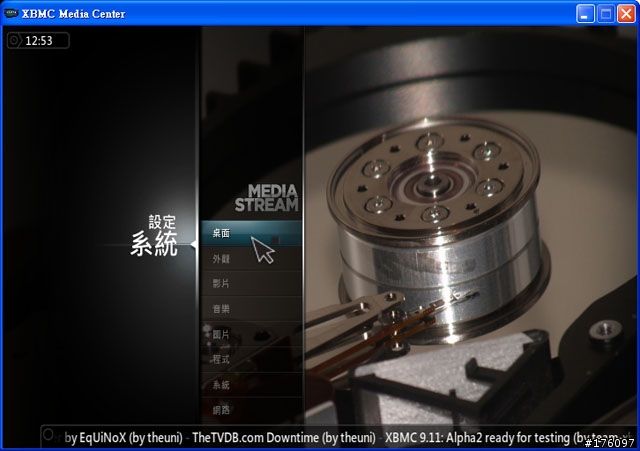Open the 音樂 settings entry
Image resolution: width=640 pixels, height=451 pixels.
(x=251, y=309)
